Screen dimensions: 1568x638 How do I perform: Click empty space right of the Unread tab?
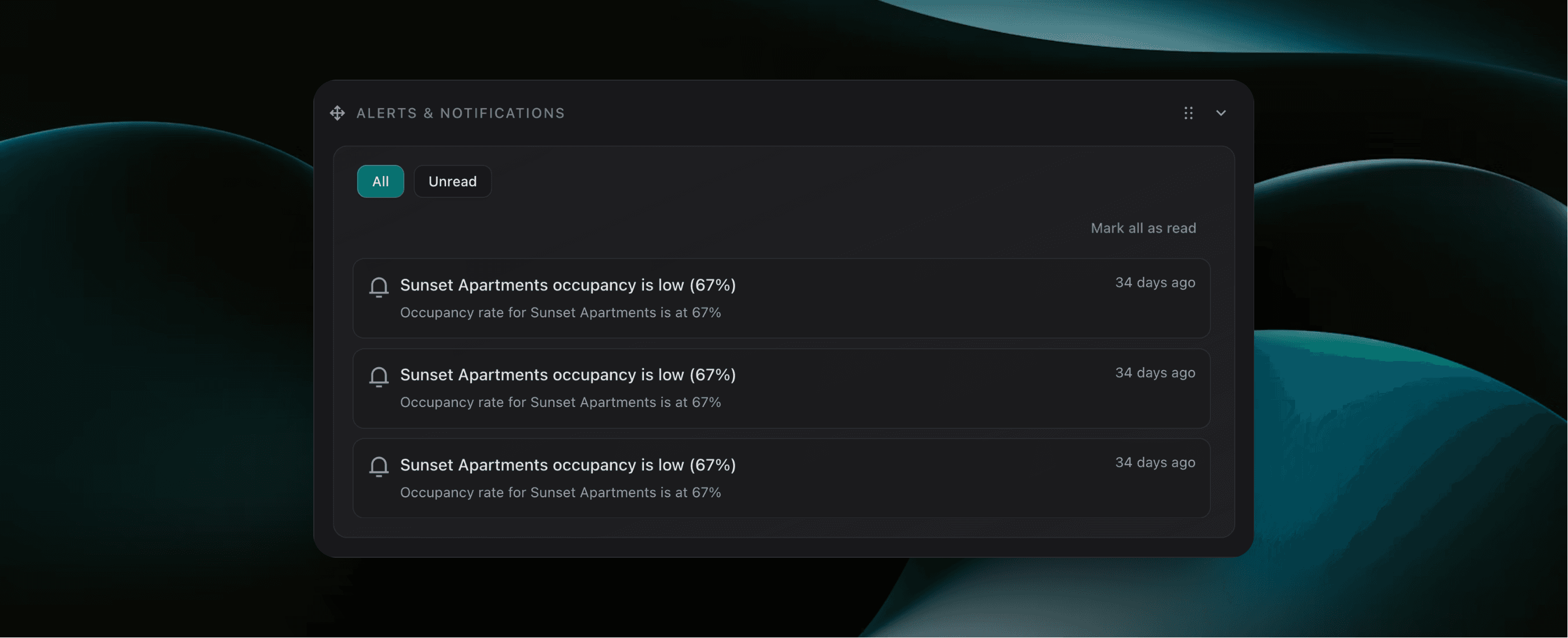(791, 182)
